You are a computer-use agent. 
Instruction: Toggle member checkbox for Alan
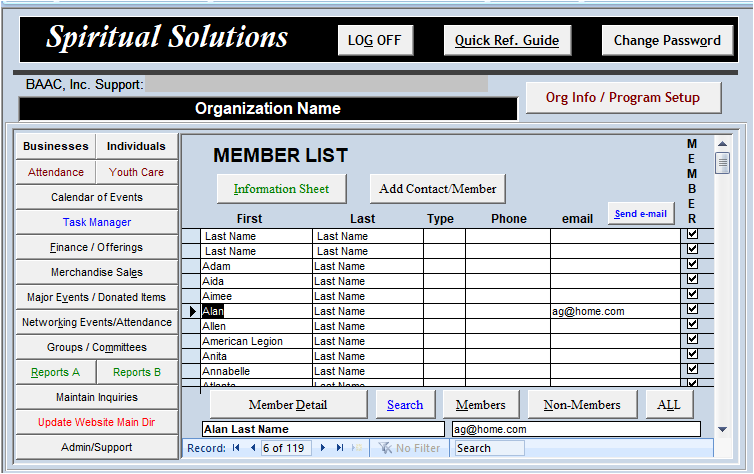692,310
